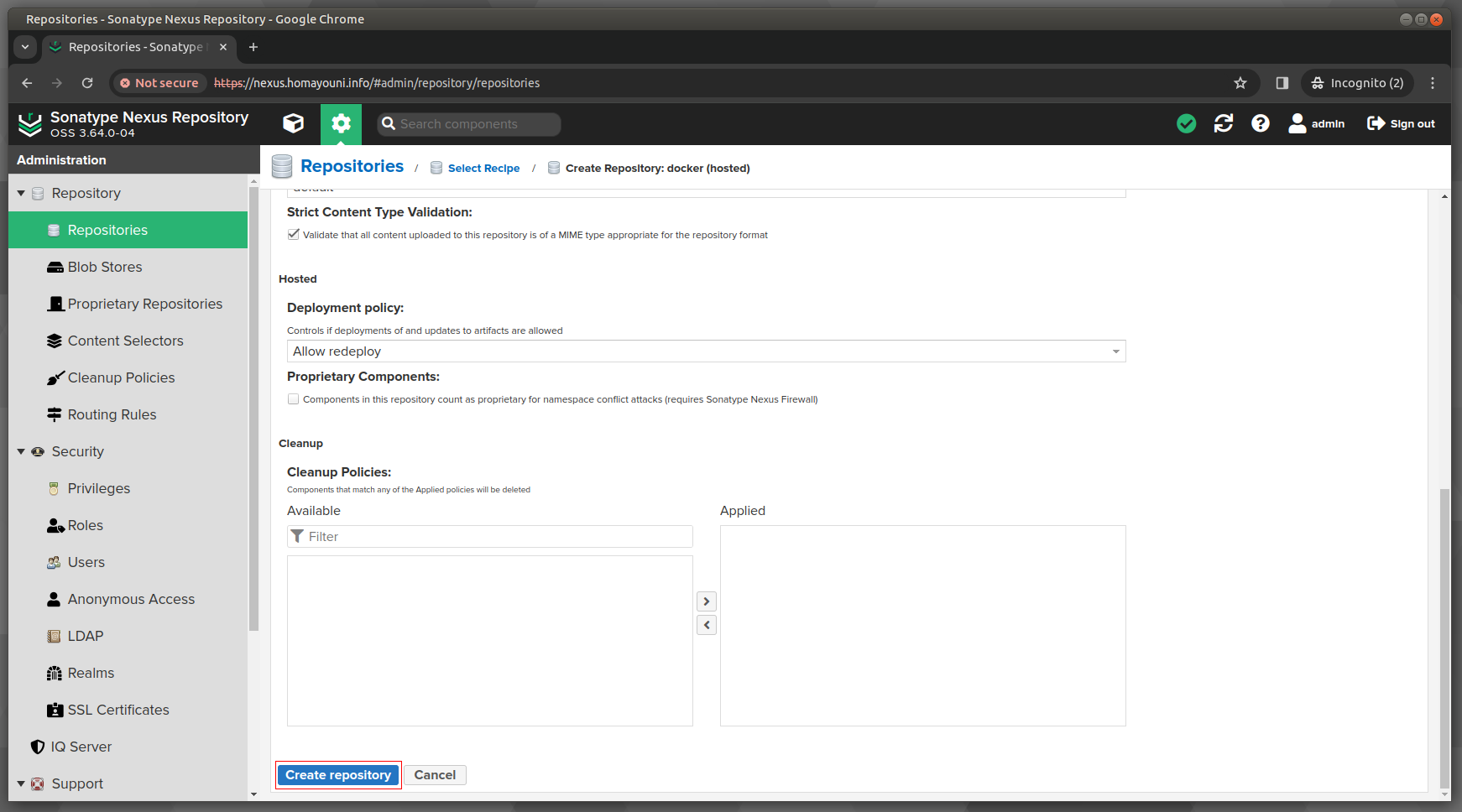Open Users under Security
1462x812 pixels.
128,562
